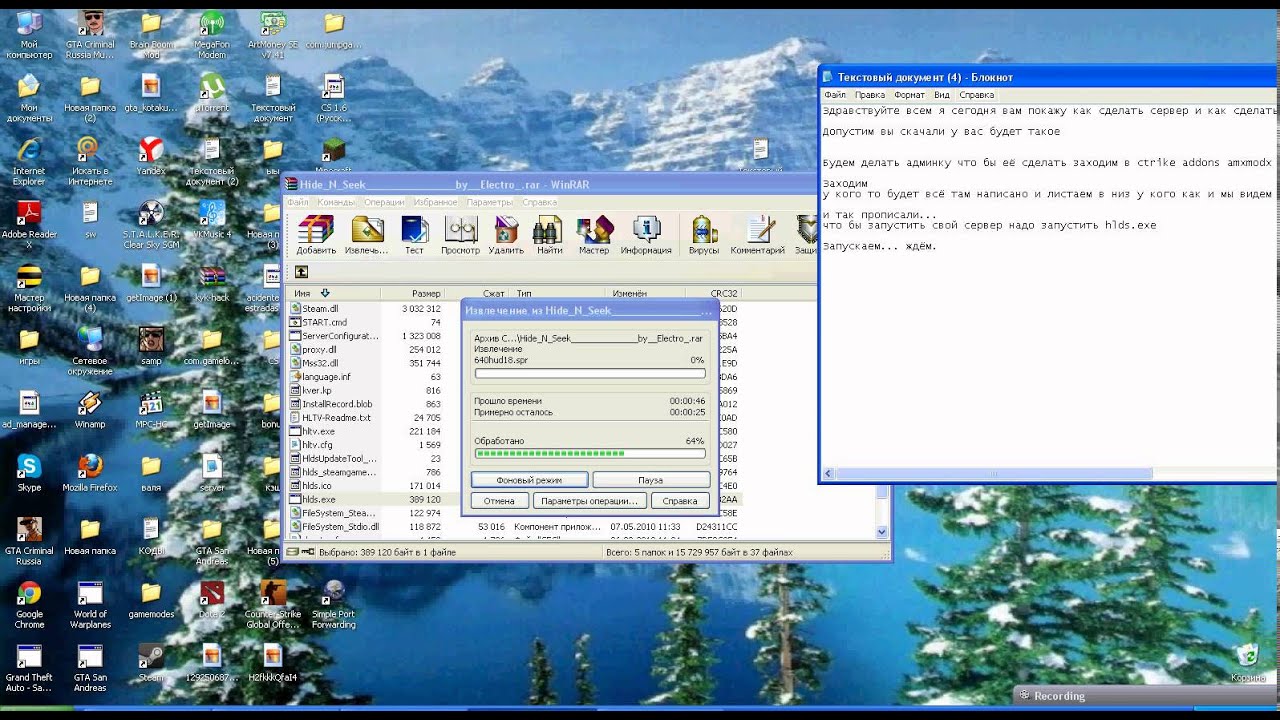Select the Skype desktop icon
Image resolution: width=1280 pixels, height=720 pixels.
click(29, 466)
